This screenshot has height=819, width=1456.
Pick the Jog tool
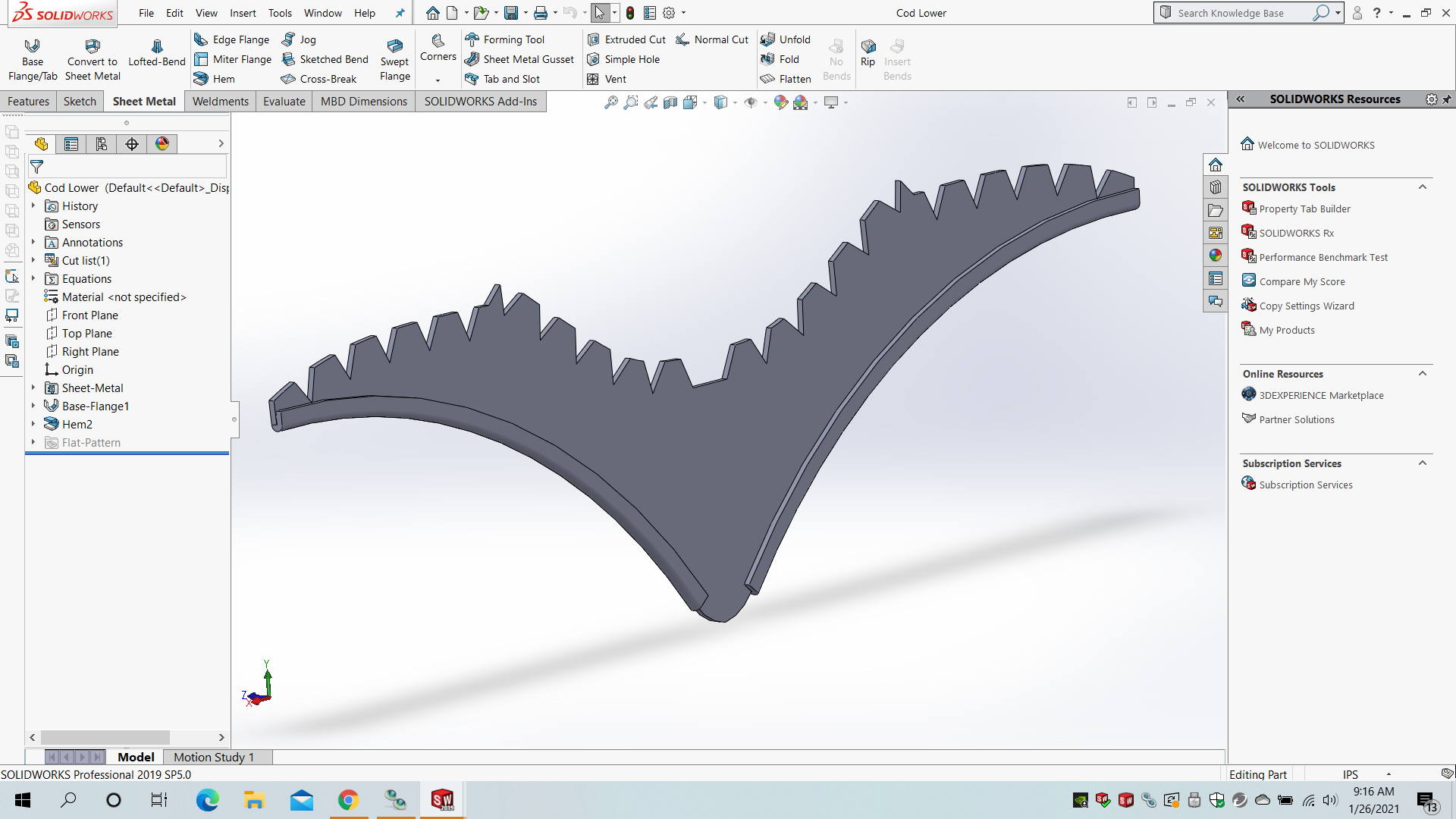click(299, 39)
